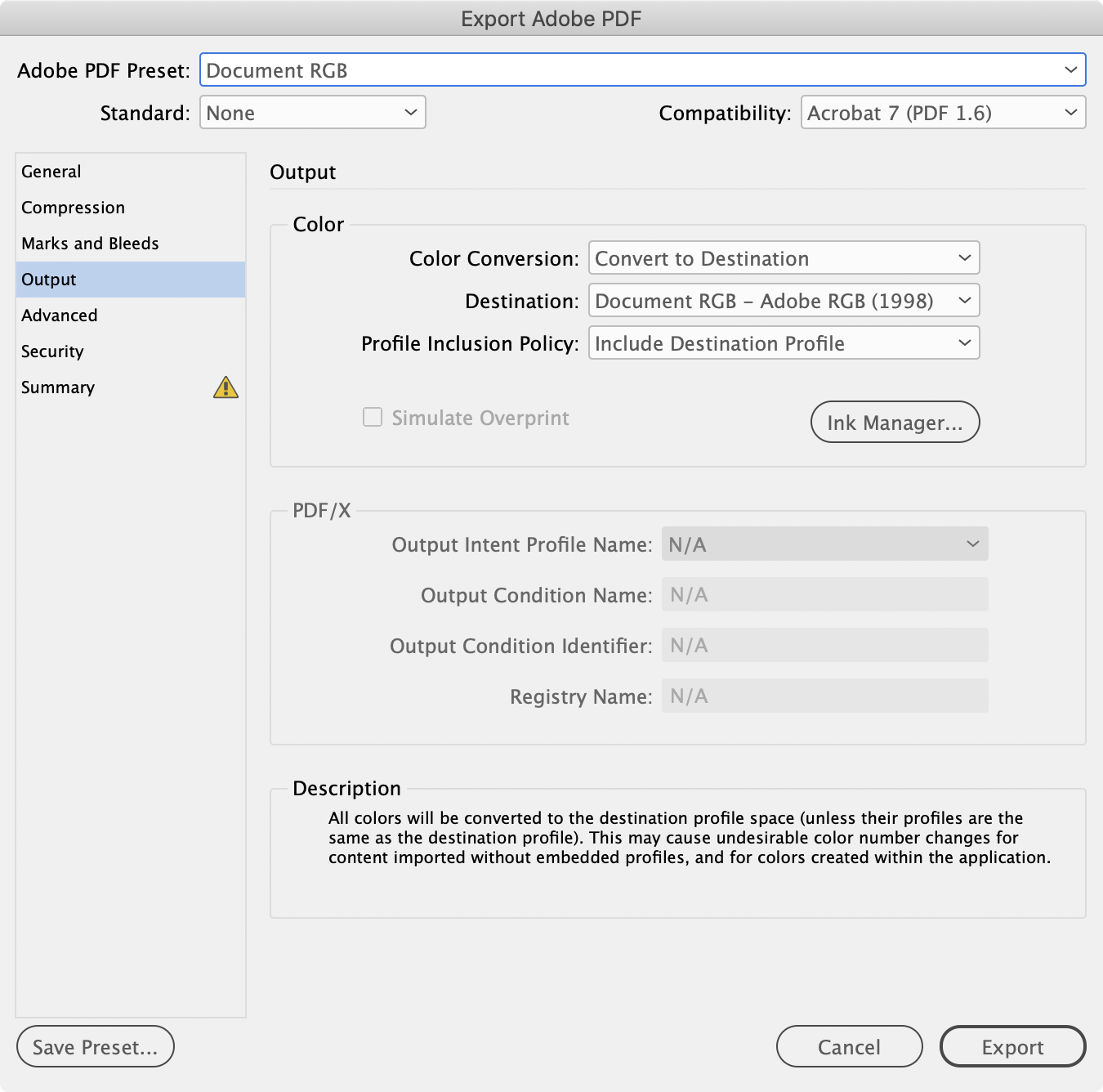Screen dimensions: 1103x1092
Task: Cancel the PDF export
Action: tap(849, 1046)
